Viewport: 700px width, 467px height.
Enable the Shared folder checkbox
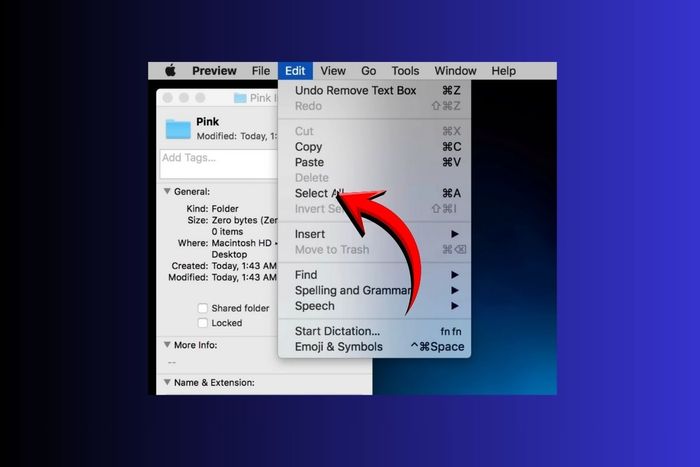point(203,308)
